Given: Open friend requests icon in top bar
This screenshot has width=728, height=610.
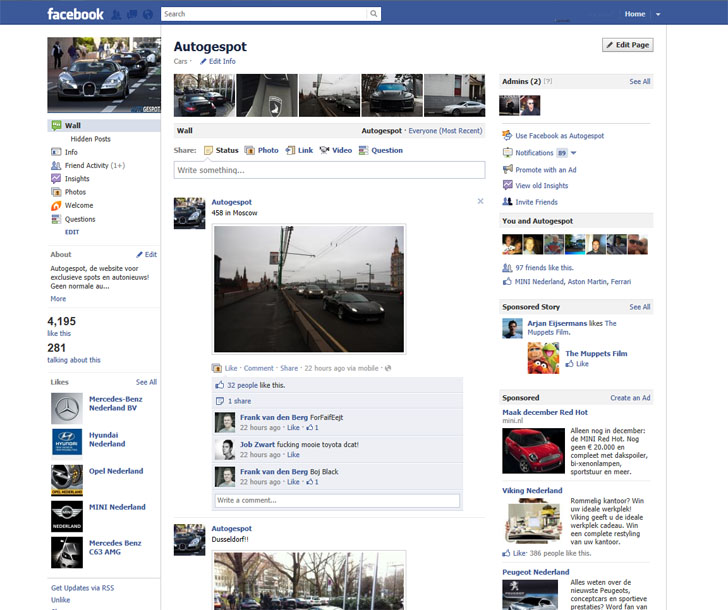Looking at the screenshot, I should 116,14.
